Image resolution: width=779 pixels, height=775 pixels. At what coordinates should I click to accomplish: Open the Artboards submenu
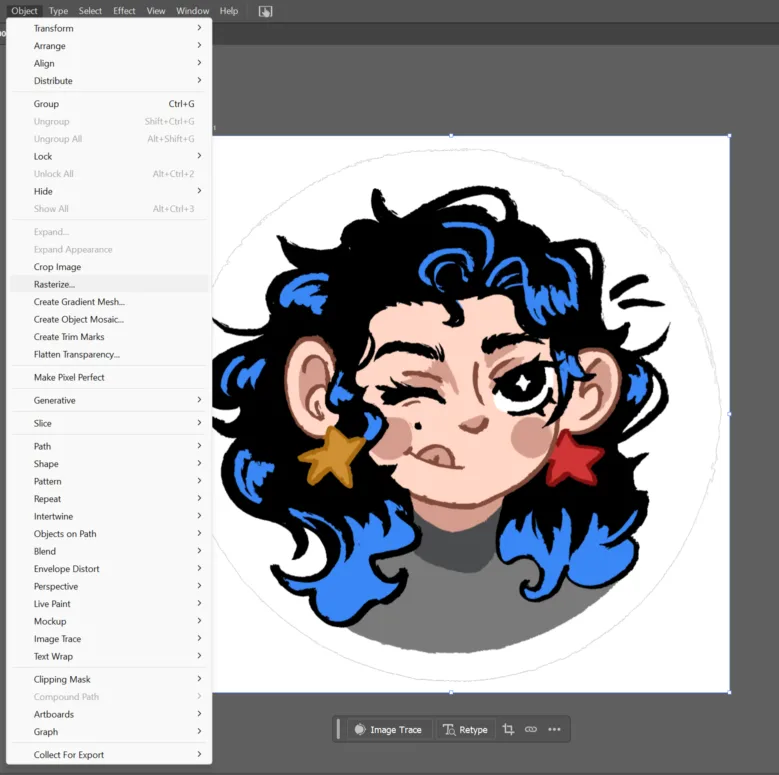[x=109, y=714]
